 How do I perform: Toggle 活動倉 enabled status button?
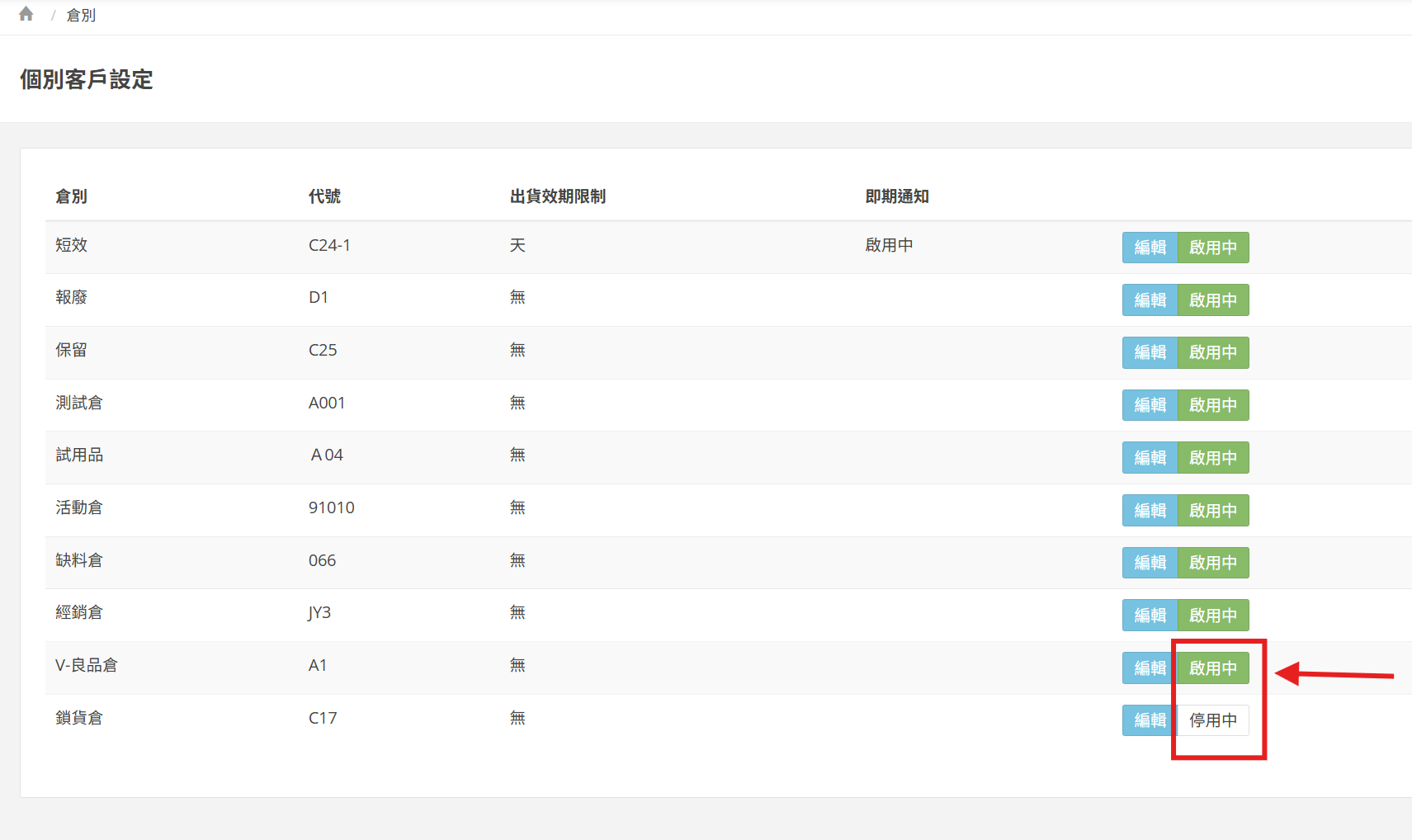(1212, 510)
